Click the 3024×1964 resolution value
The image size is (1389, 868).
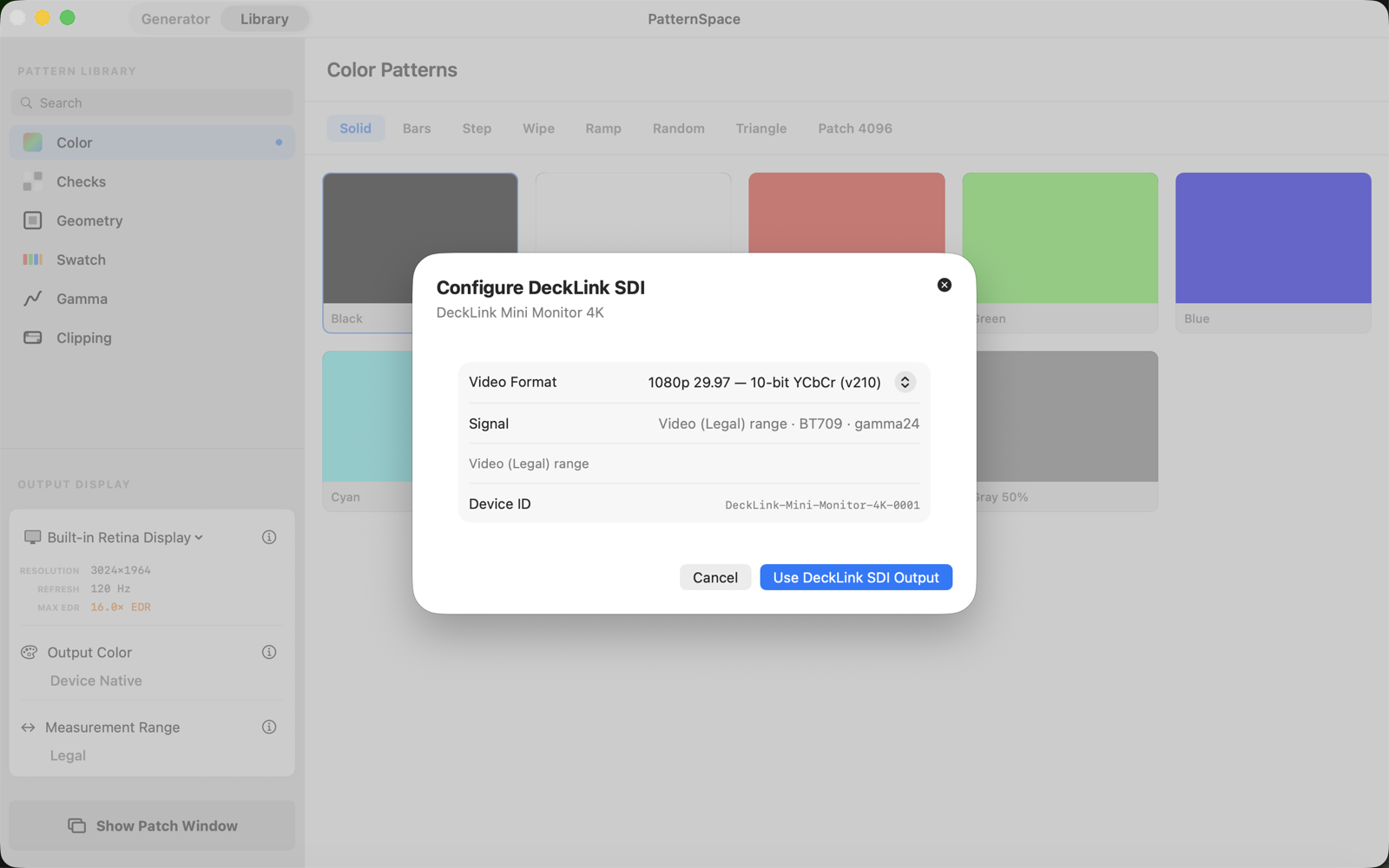121,570
